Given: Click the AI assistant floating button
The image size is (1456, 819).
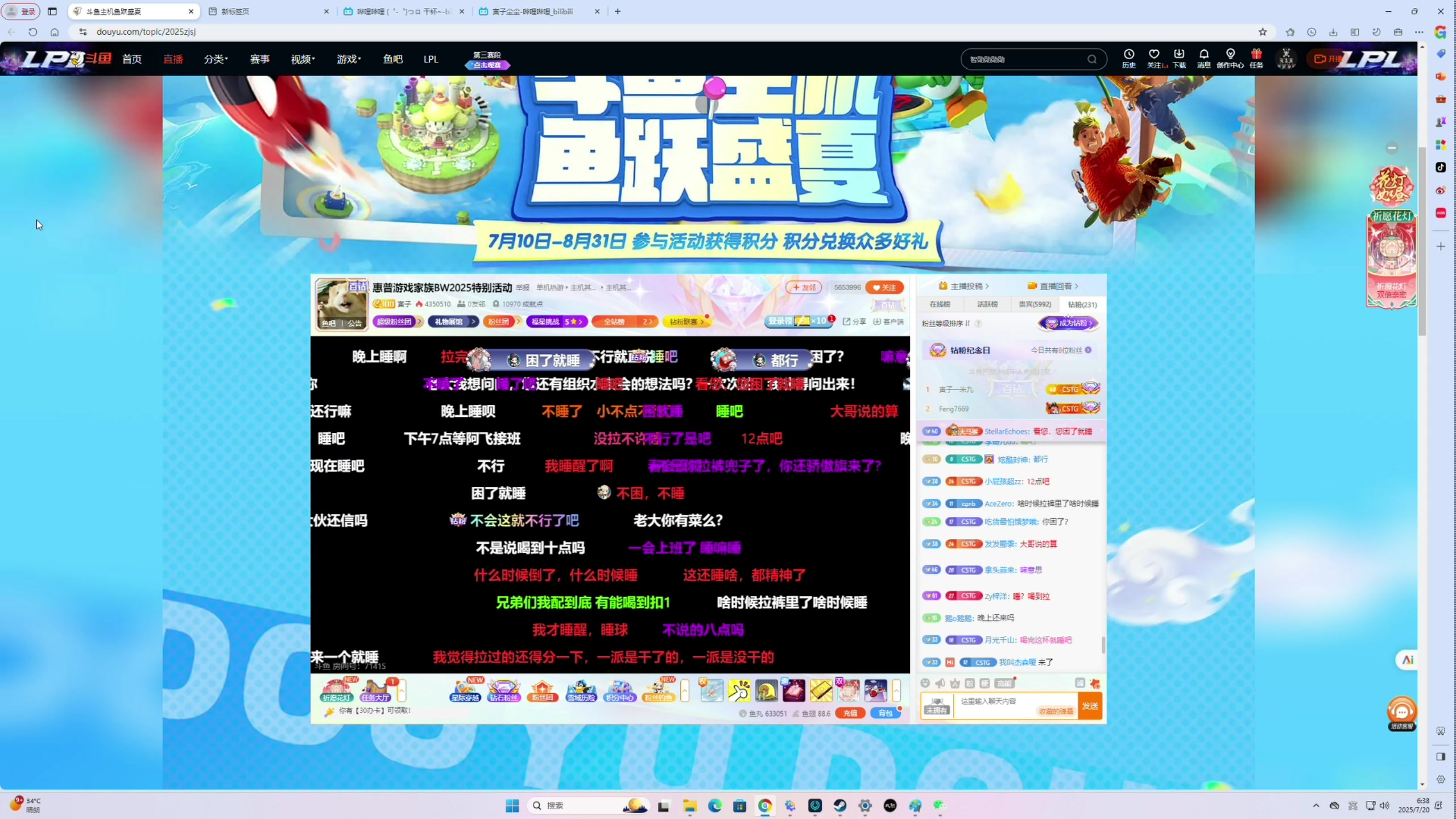Looking at the screenshot, I should click(1407, 660).
